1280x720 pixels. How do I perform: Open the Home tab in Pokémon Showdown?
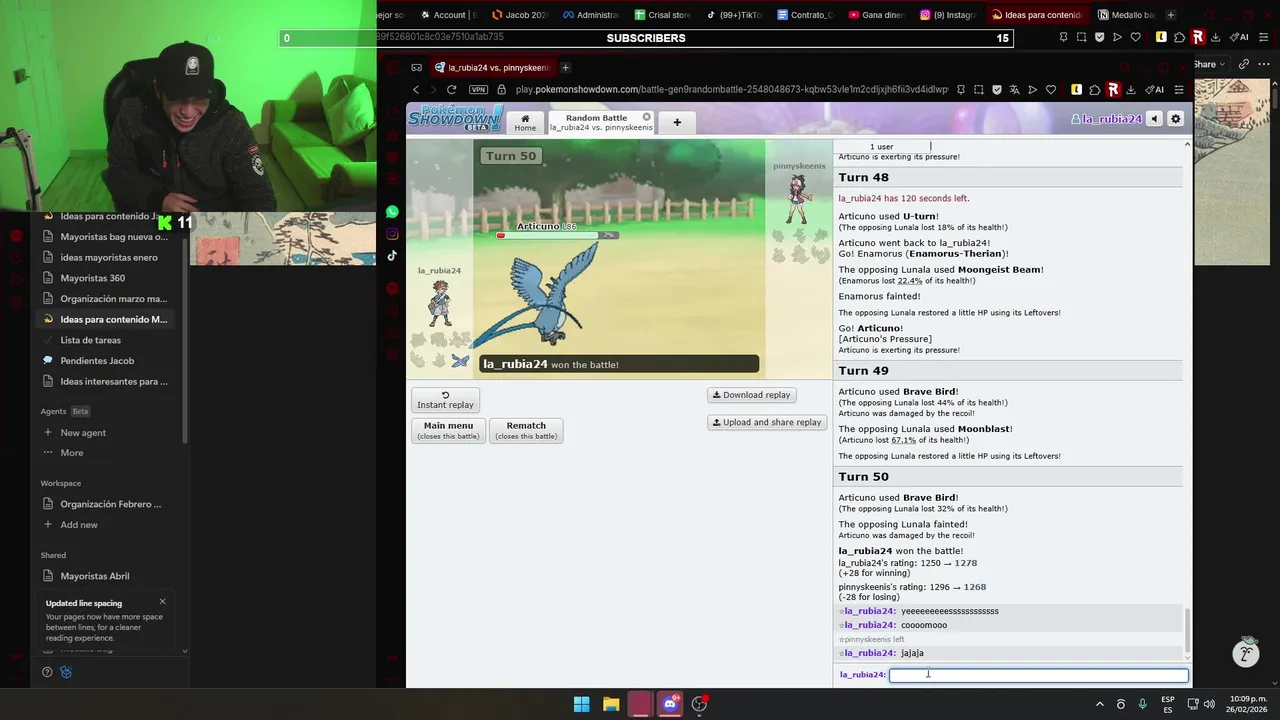click(525, 122)
